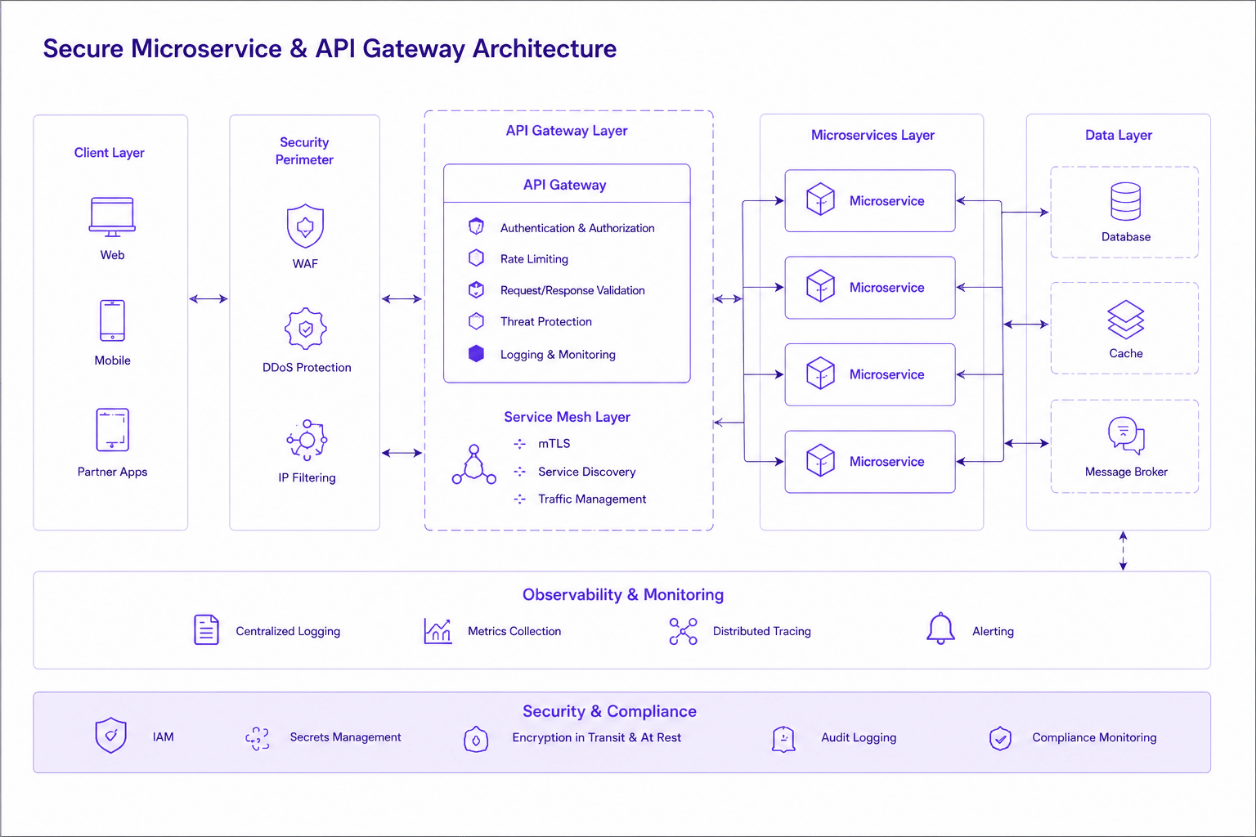Viewport: 1256px width, 837px height.
Task: Click the Message Broker chat icon
Action: 1126,436
